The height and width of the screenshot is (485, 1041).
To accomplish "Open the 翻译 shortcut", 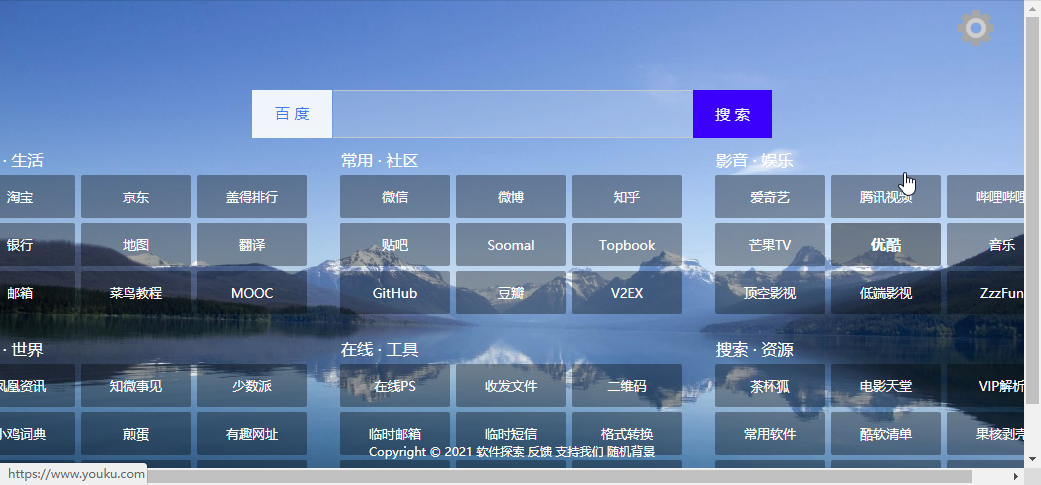I will pos(252,245).
